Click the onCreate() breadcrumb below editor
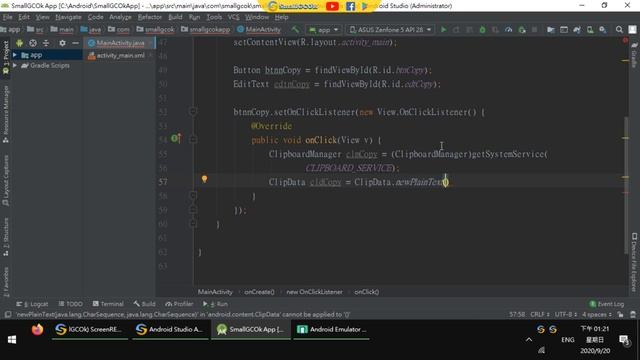The image size is (640, 360). tap(259, 292)
